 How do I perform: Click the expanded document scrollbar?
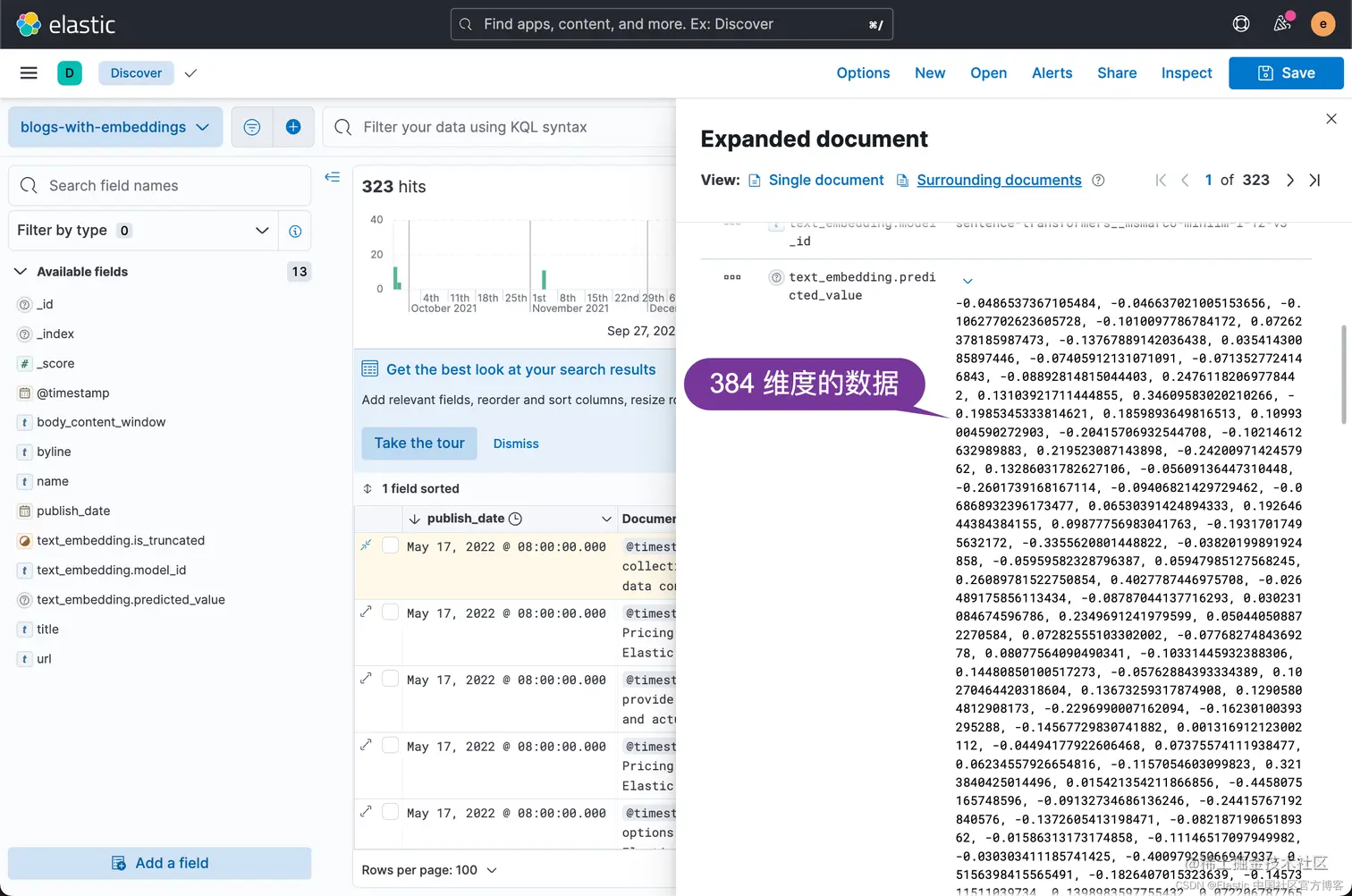tap(1343, 374)
